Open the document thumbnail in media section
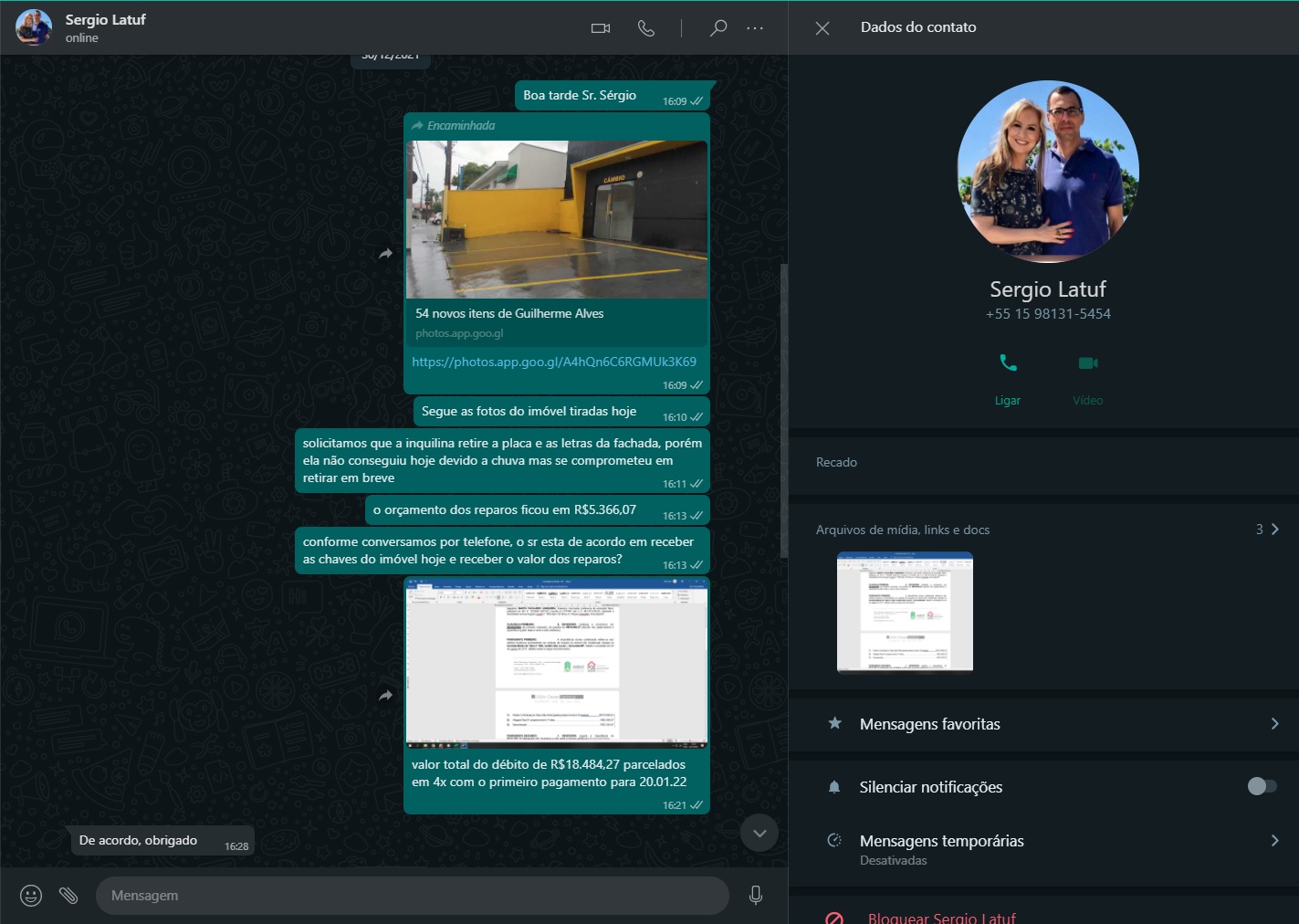 905,613
